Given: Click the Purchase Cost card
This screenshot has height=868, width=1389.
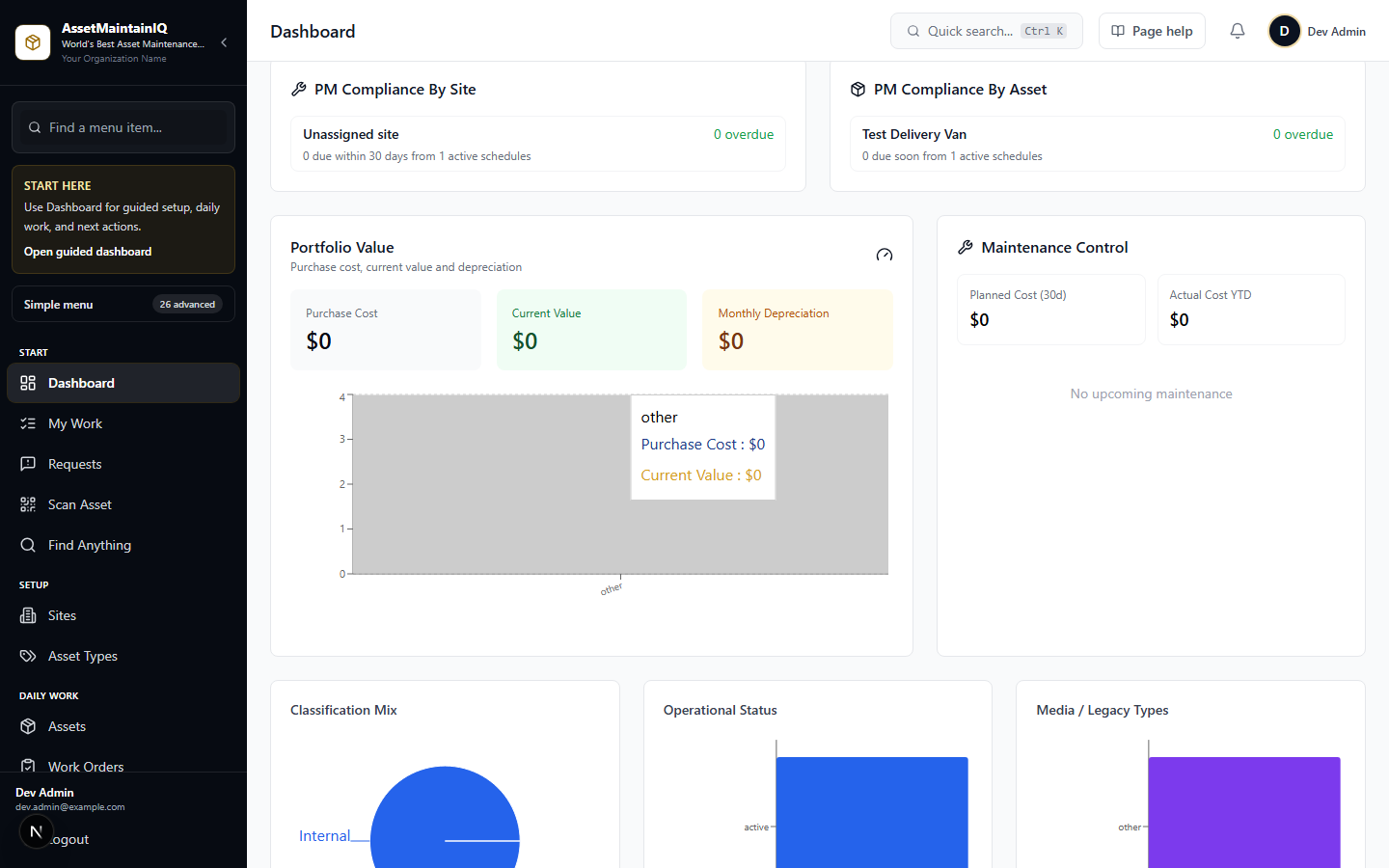Looking at the screenshot, I should click(386, 330).
